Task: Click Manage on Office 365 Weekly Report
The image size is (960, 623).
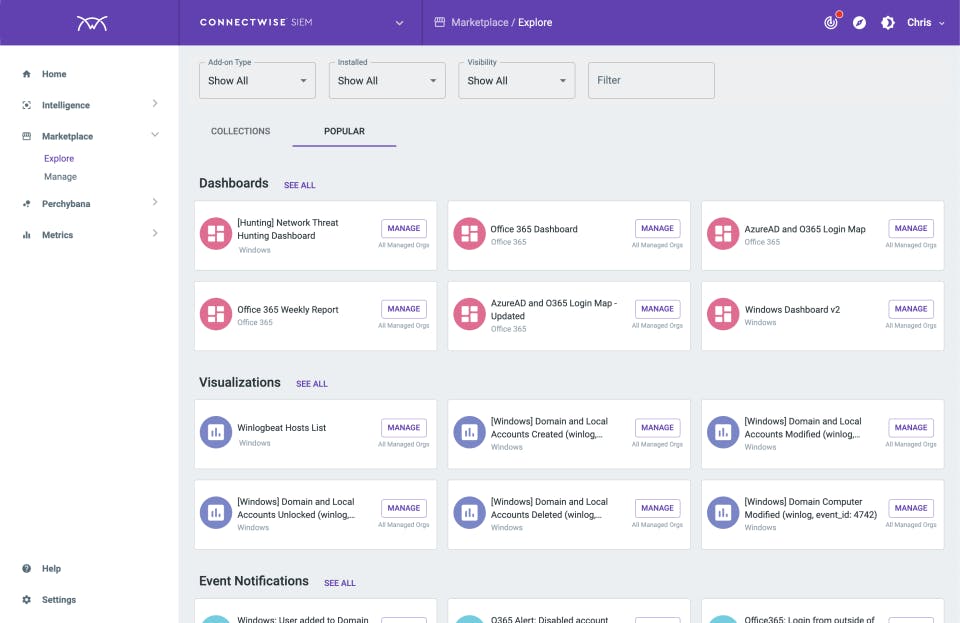Action: point(404,309)
